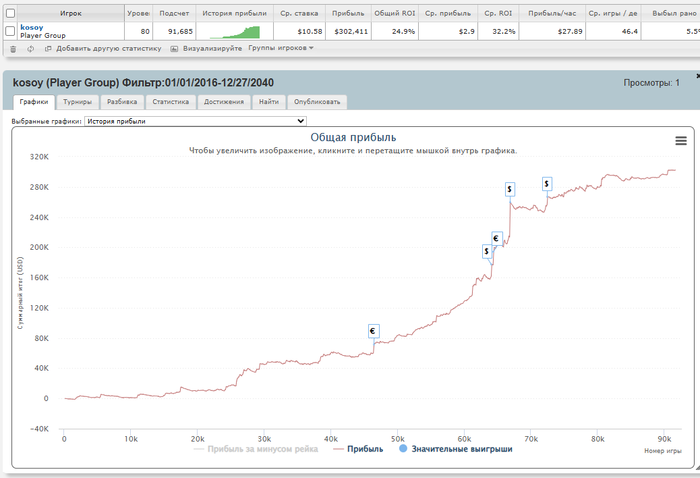Click 'Добавить другую статистику' link

[108, 48]
